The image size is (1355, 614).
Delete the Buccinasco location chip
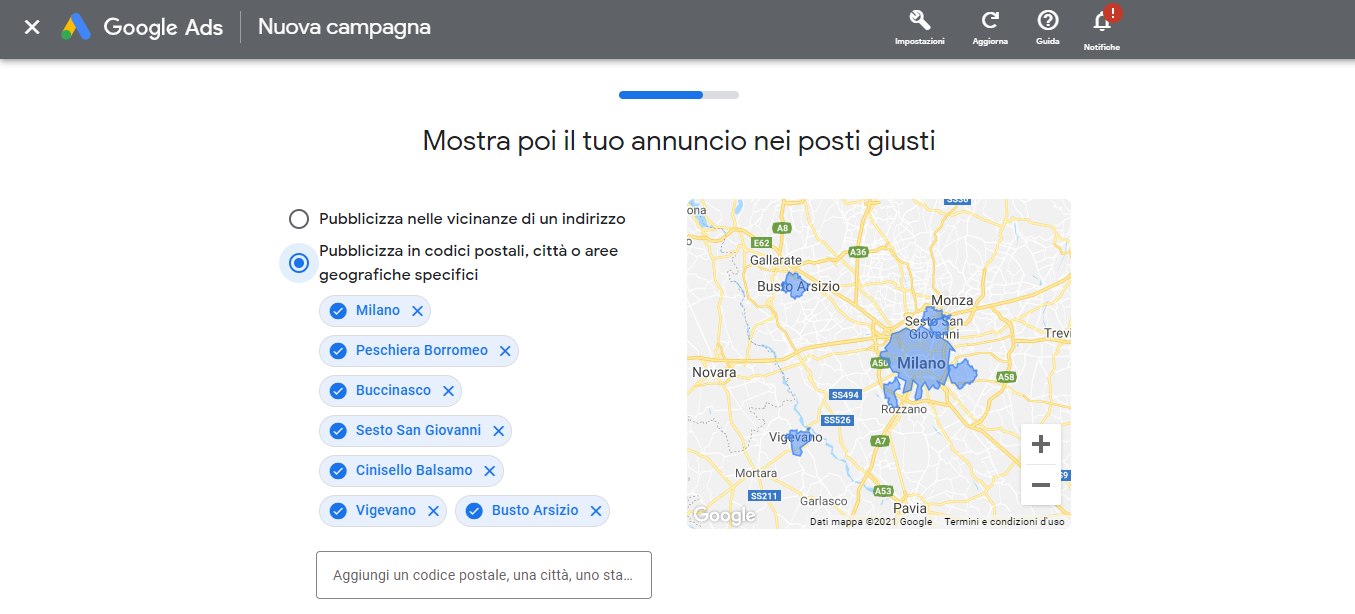coord(448,391)
